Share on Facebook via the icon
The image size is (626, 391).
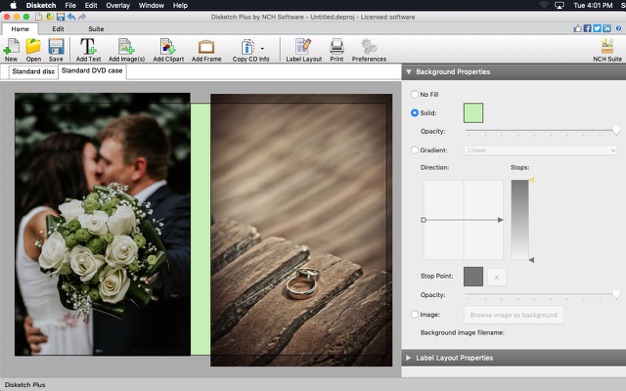click(587, 28)
